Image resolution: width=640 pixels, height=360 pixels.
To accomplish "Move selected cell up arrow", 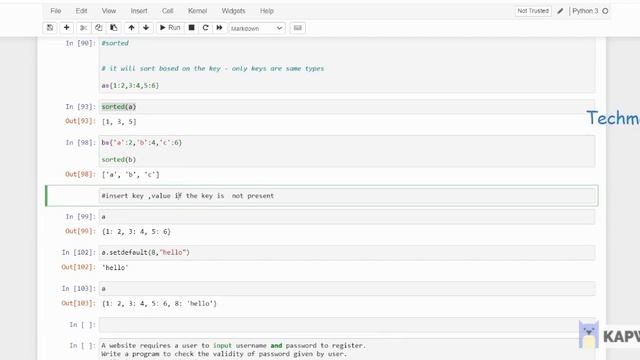I will point(131,28).
